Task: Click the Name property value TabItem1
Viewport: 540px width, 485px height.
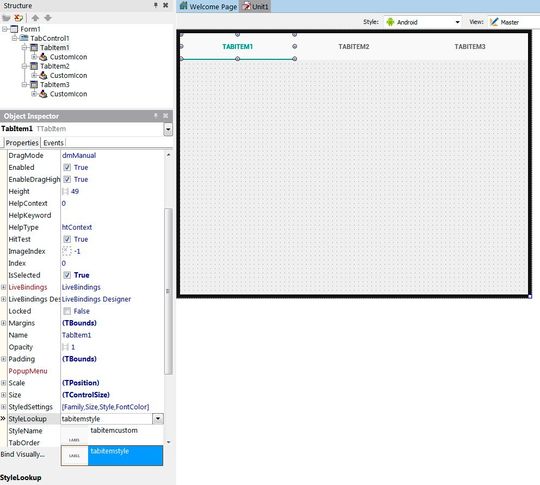Action: (76, 335)
